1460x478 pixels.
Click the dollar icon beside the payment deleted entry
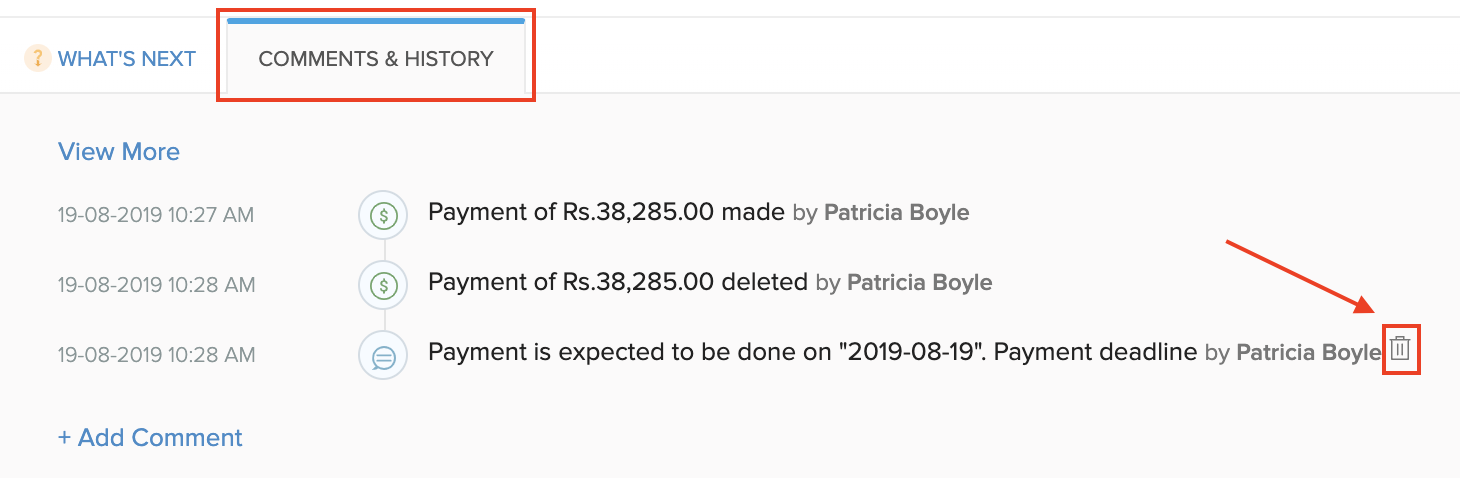click(x=383, y=284)
